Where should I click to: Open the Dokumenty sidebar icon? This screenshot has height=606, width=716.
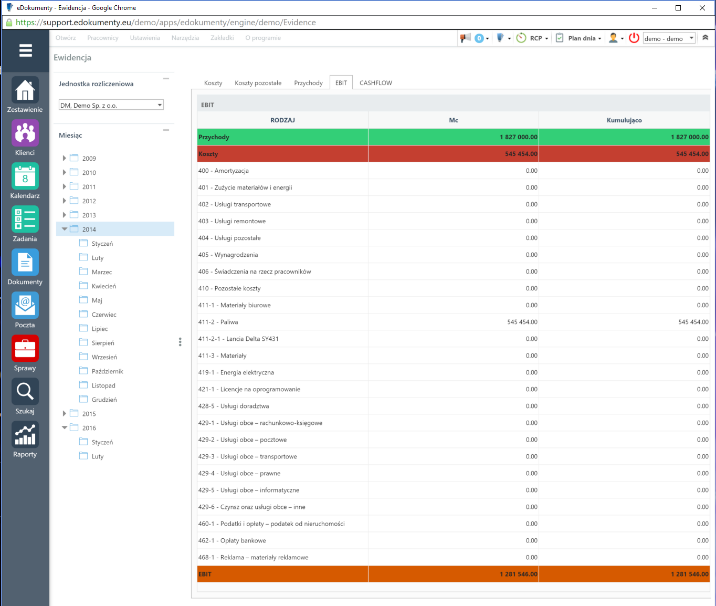pos(25,263)
